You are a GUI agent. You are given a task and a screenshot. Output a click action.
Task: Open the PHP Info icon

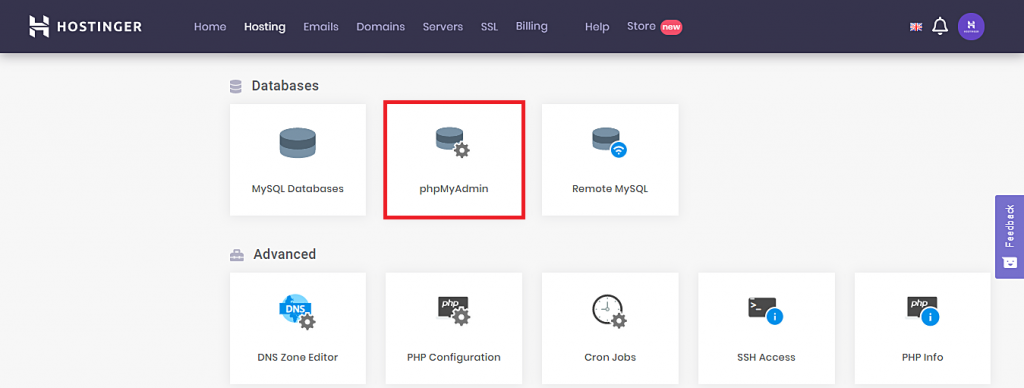coord(923,310)
